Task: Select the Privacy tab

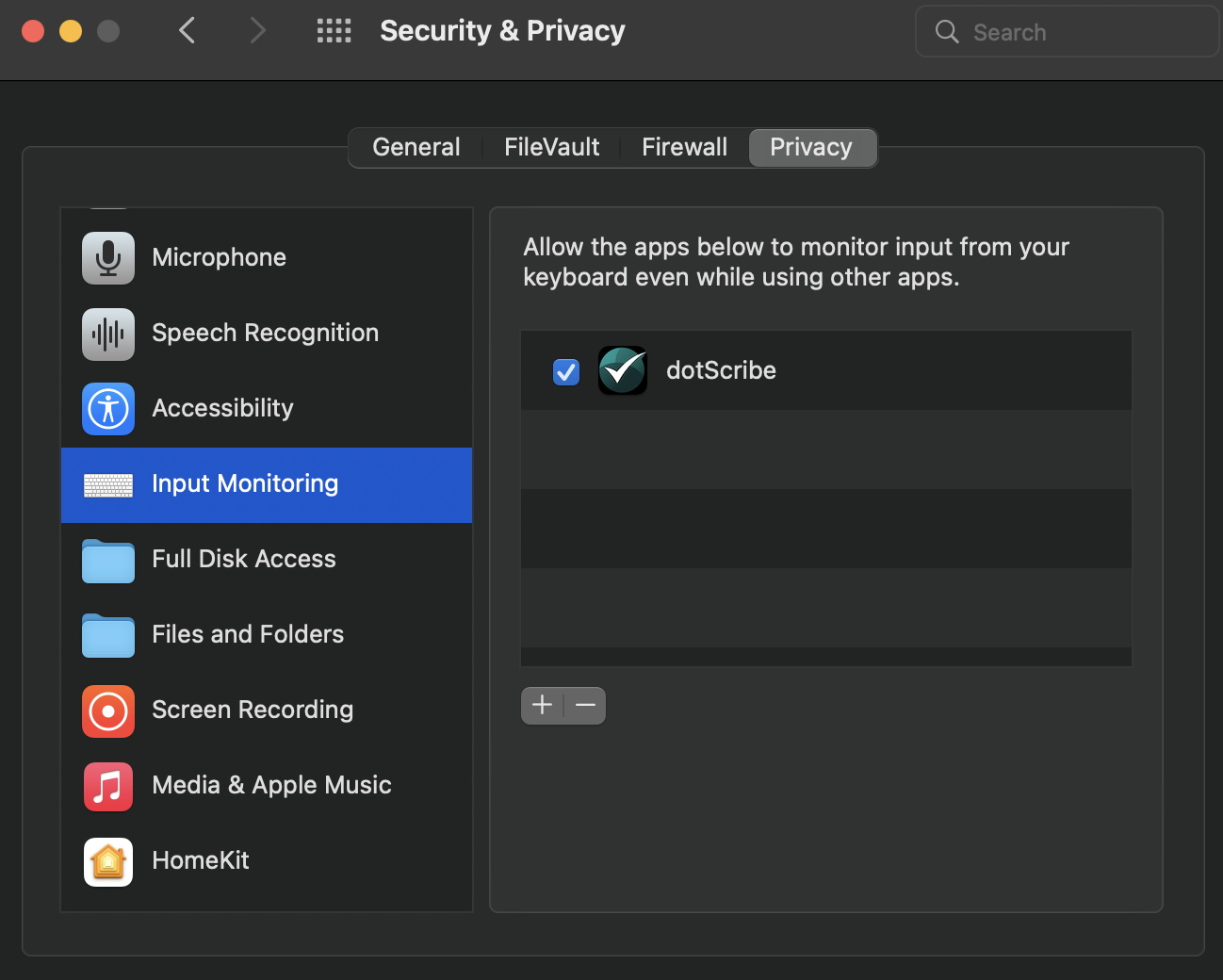Action: [811, 147]
